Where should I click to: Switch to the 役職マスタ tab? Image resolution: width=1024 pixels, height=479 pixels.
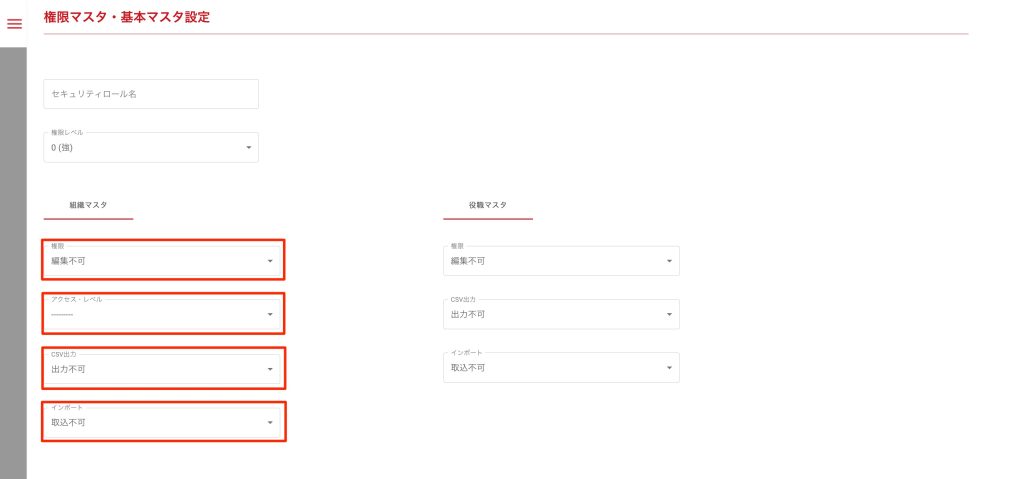click(488, 205)
